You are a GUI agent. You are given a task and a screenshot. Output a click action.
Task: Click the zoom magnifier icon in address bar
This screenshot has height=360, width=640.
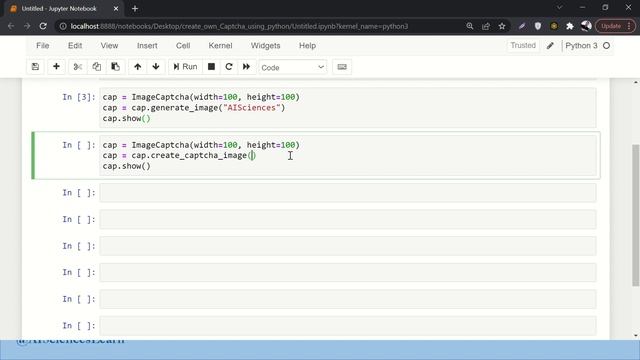point(470,26)
